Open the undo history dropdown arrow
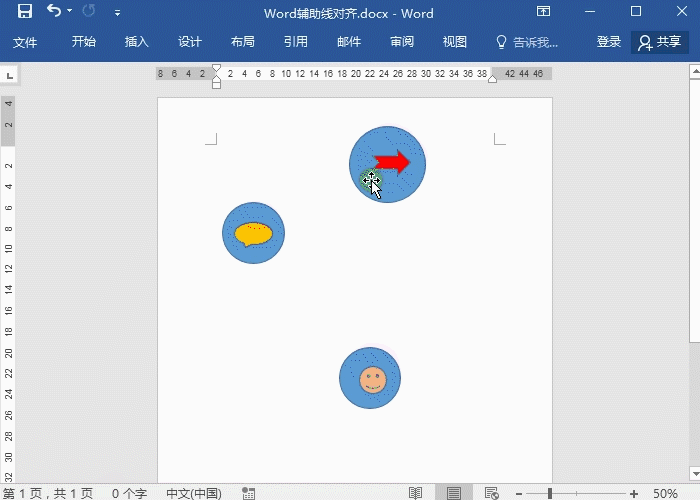The width and height of the screenshot is (700, 500). click(x=70, y=11)
